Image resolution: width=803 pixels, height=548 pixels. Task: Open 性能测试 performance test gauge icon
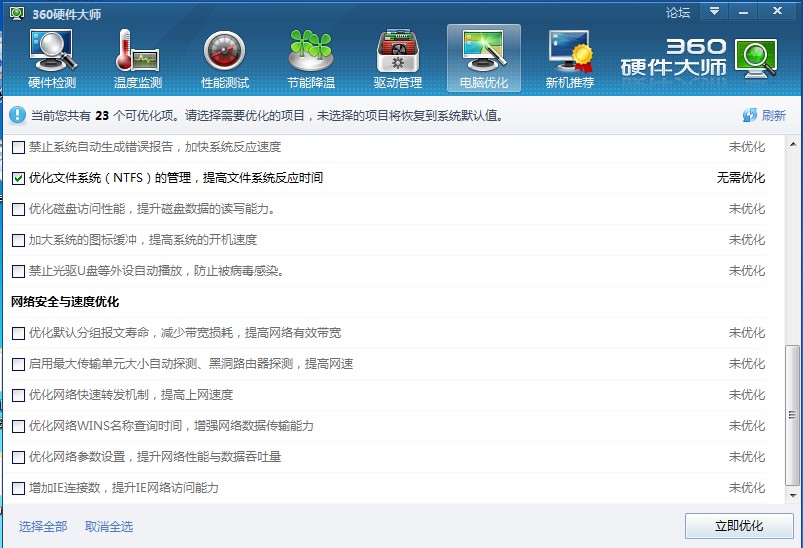pyautogui.click(x=224, y=58)
